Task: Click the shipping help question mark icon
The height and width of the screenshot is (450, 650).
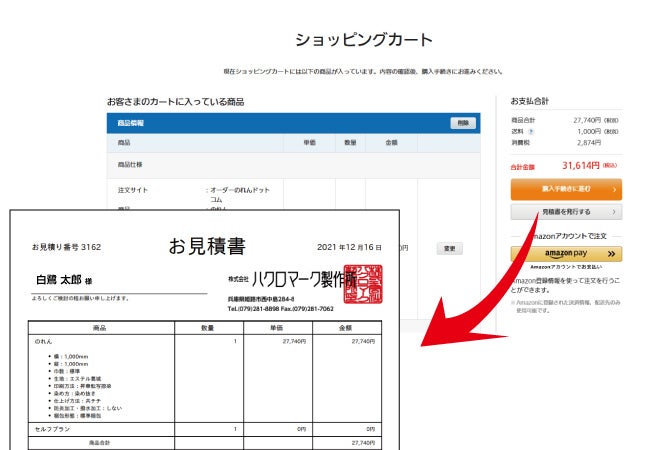Action: 531,132
